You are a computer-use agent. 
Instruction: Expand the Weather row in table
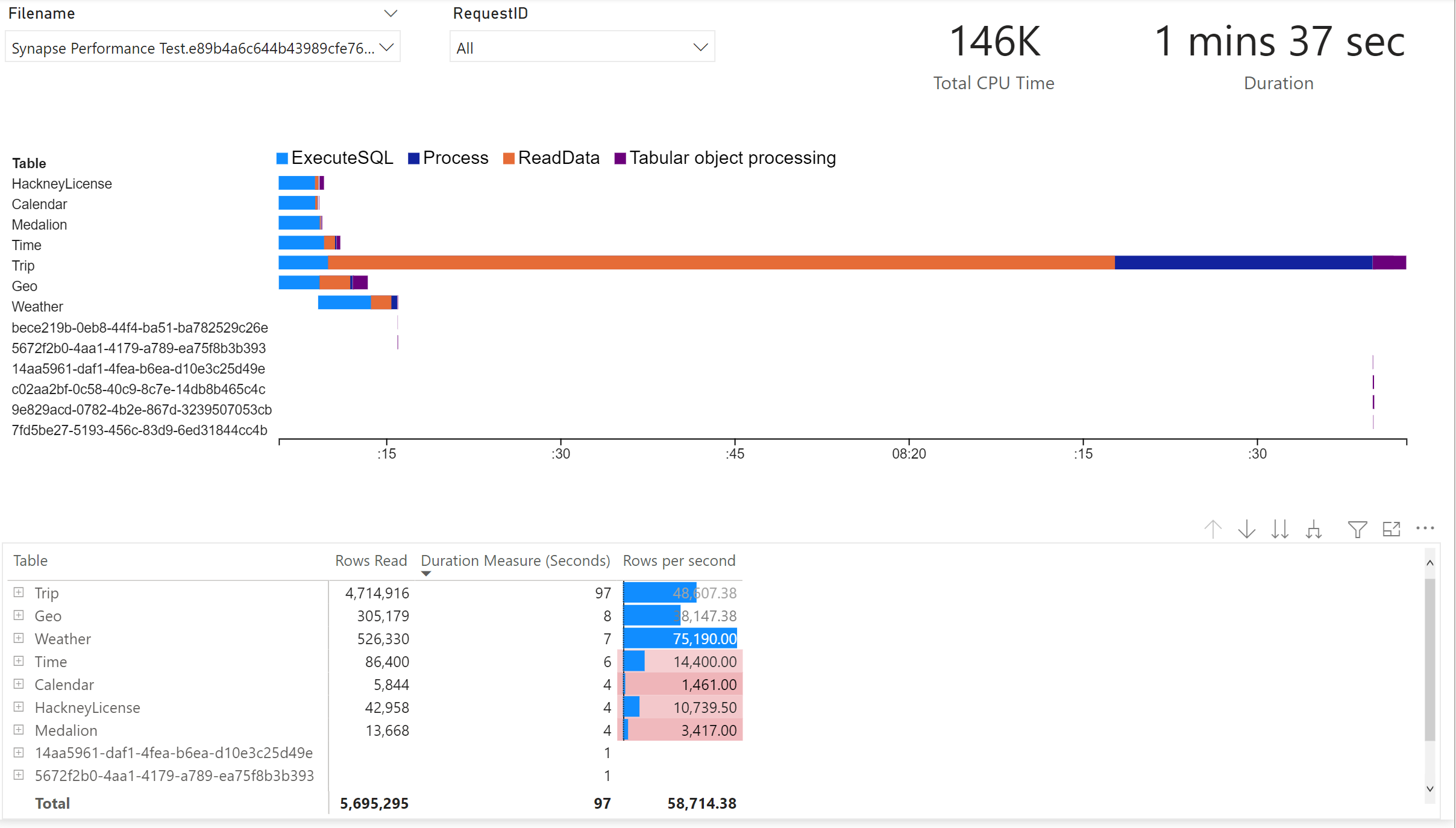tap(19, 638)
